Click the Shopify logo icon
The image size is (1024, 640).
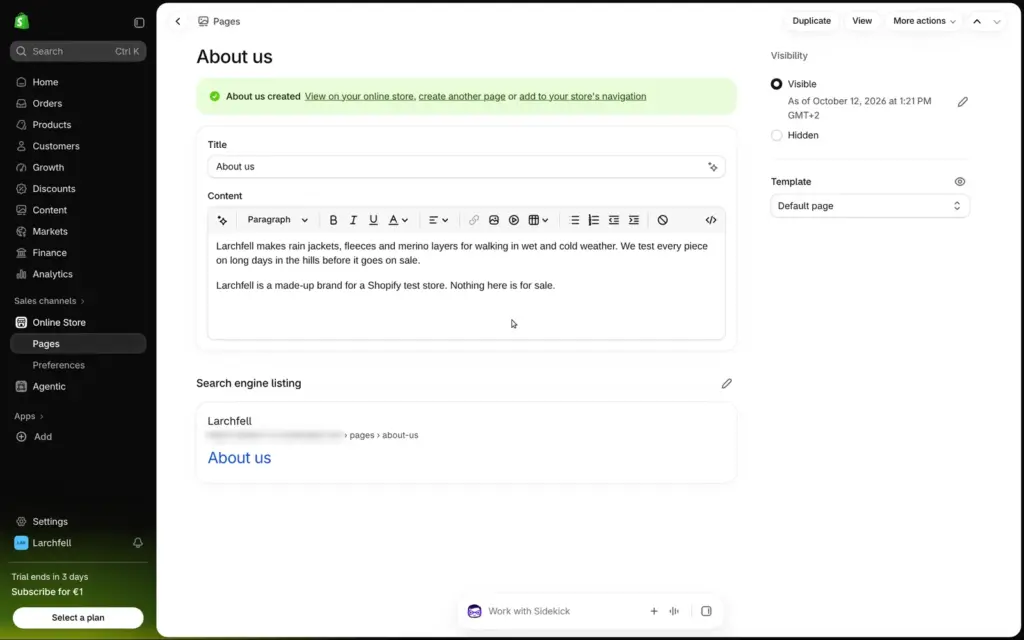point(22,21)
